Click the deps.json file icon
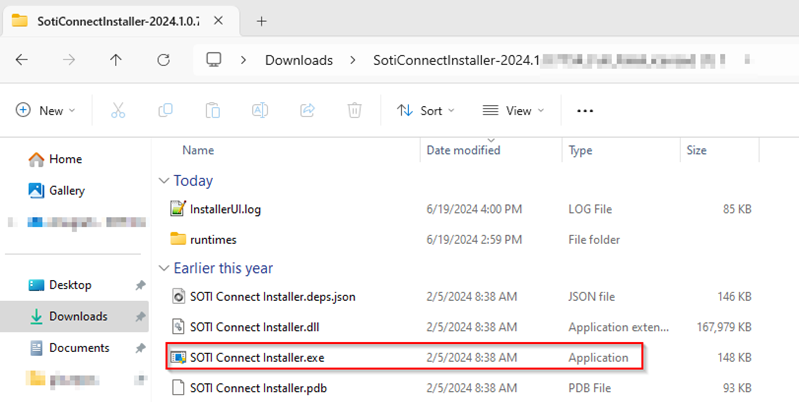The image size is (799, 402). click(x=178, y=296)
